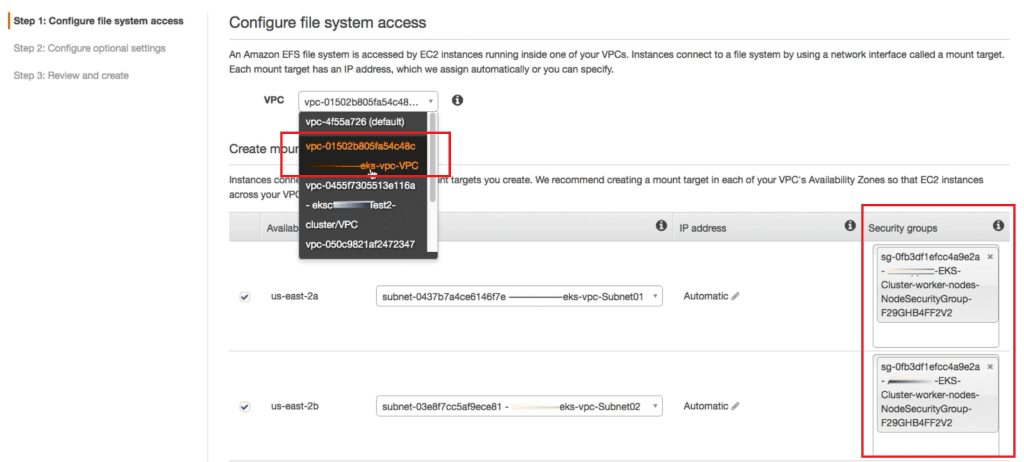Click the us-east-2b zone label

pyautogui.click(x=295, y=406)
